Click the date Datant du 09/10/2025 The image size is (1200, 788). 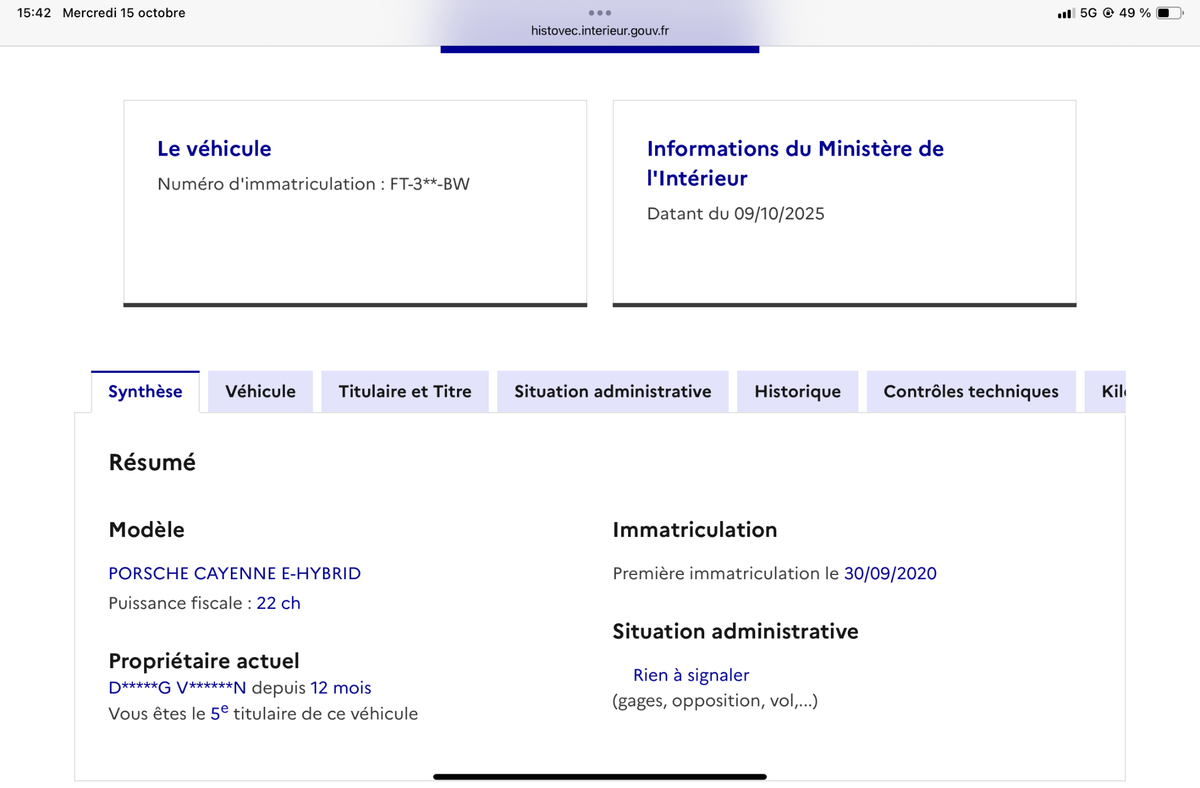(735, 213)
